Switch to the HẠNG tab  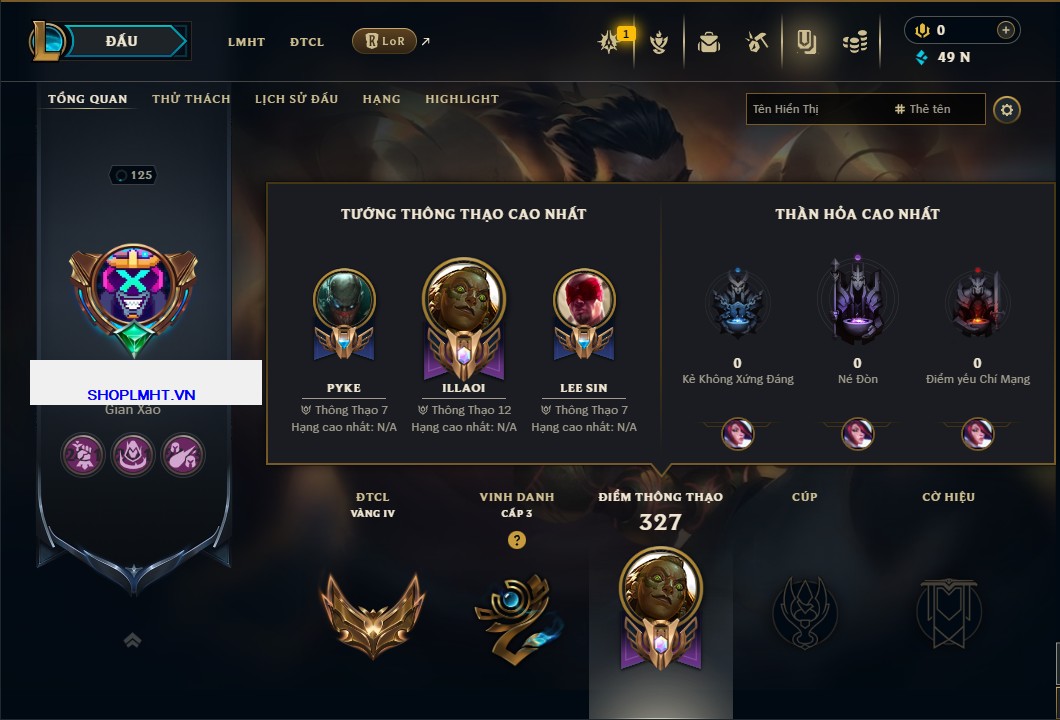pyautogui.click(x=381, y=99)
